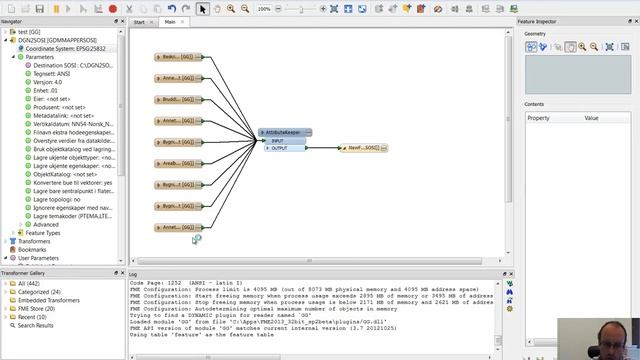Click the zoom slider plus button
This screenshot has height=360, width=640.
[323, 9]
